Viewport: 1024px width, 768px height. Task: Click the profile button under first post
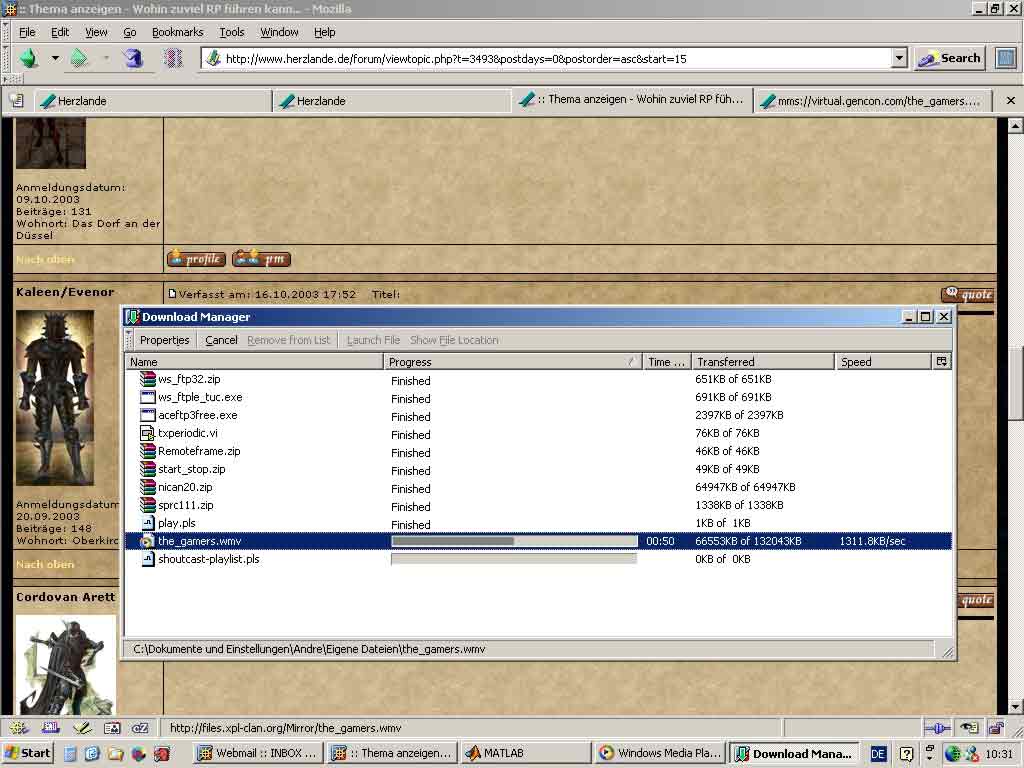click(196, 259)
